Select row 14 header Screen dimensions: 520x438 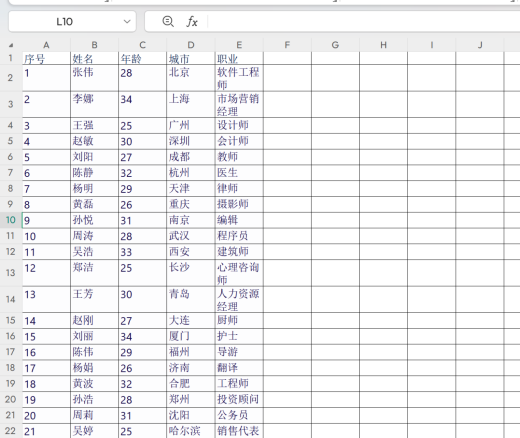click(11, 299)
